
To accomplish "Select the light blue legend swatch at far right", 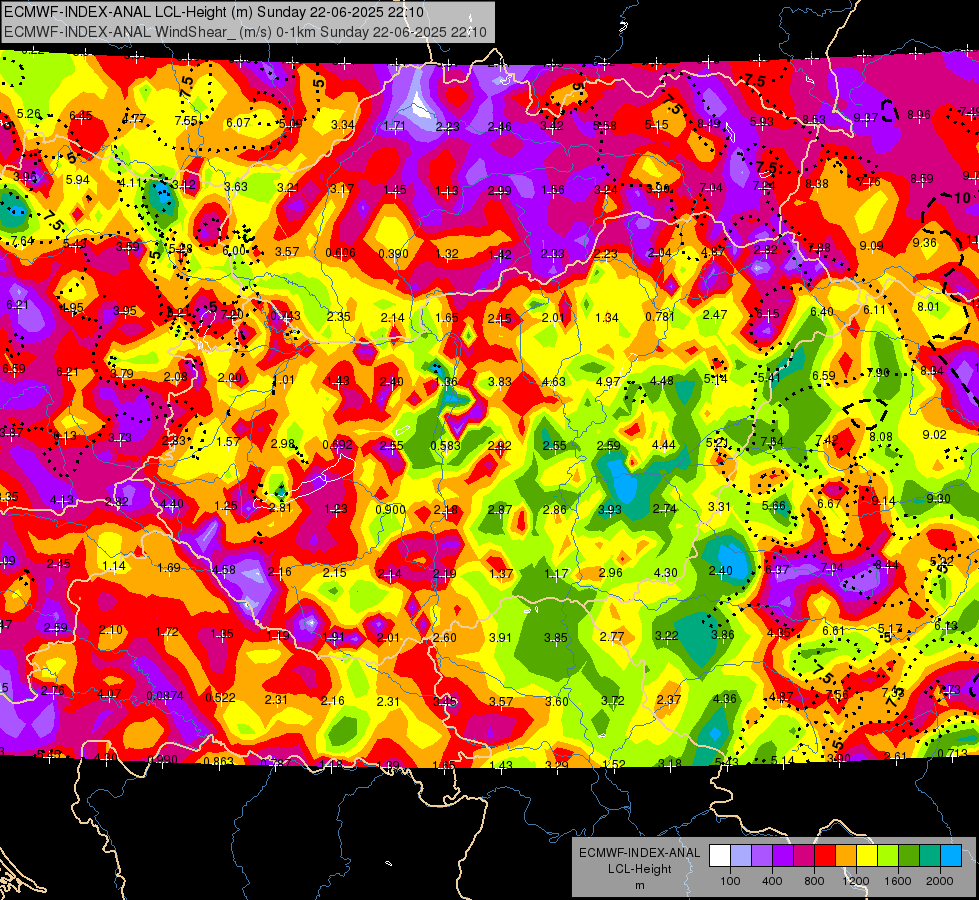I will (x=951, y=856).
